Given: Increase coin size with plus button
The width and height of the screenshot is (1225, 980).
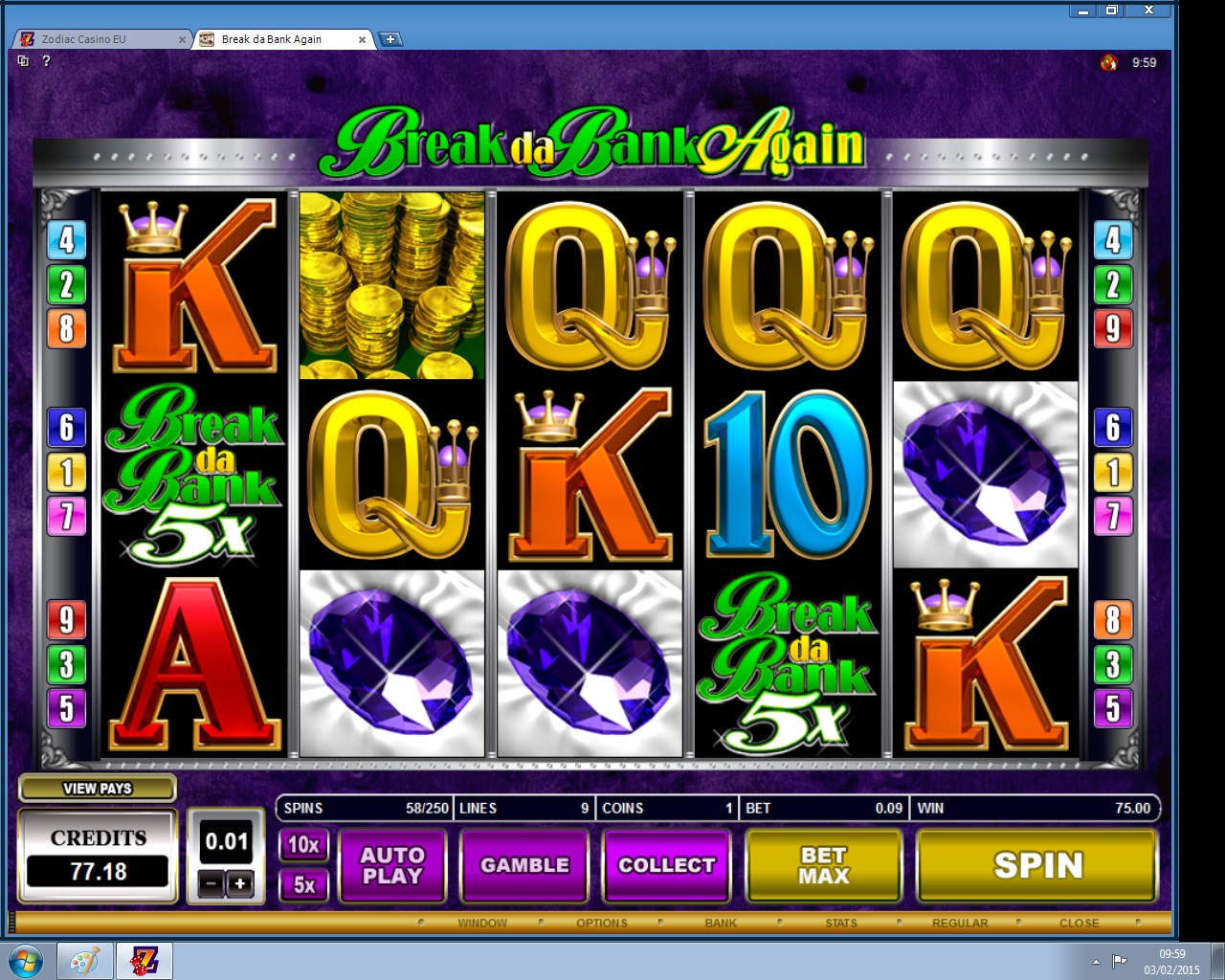Looking at the screenshot, I should click(240, 884).
